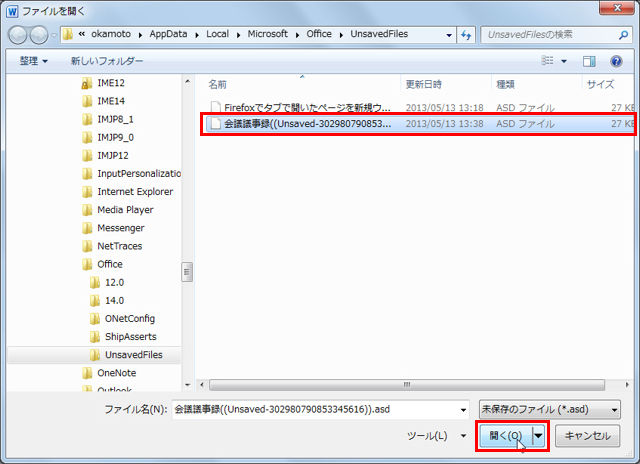640x464 pixels.
Task: Sort by 更新日時 column header
Action: click(423, 84)
